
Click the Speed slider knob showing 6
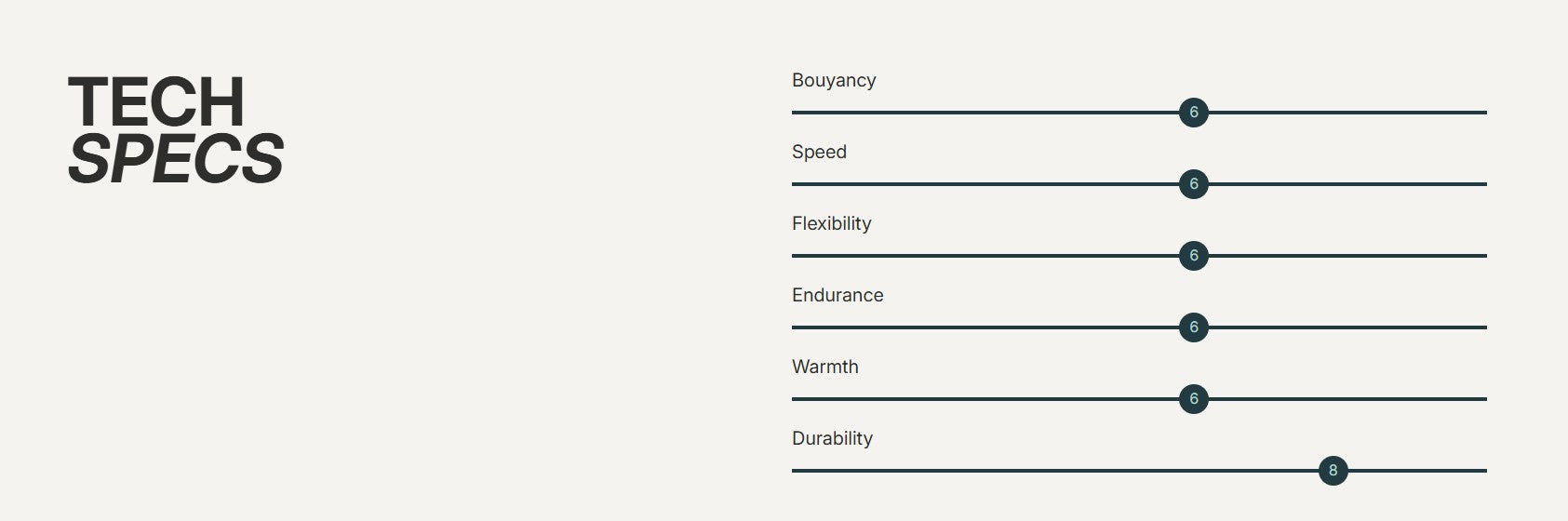[1193, 184]
